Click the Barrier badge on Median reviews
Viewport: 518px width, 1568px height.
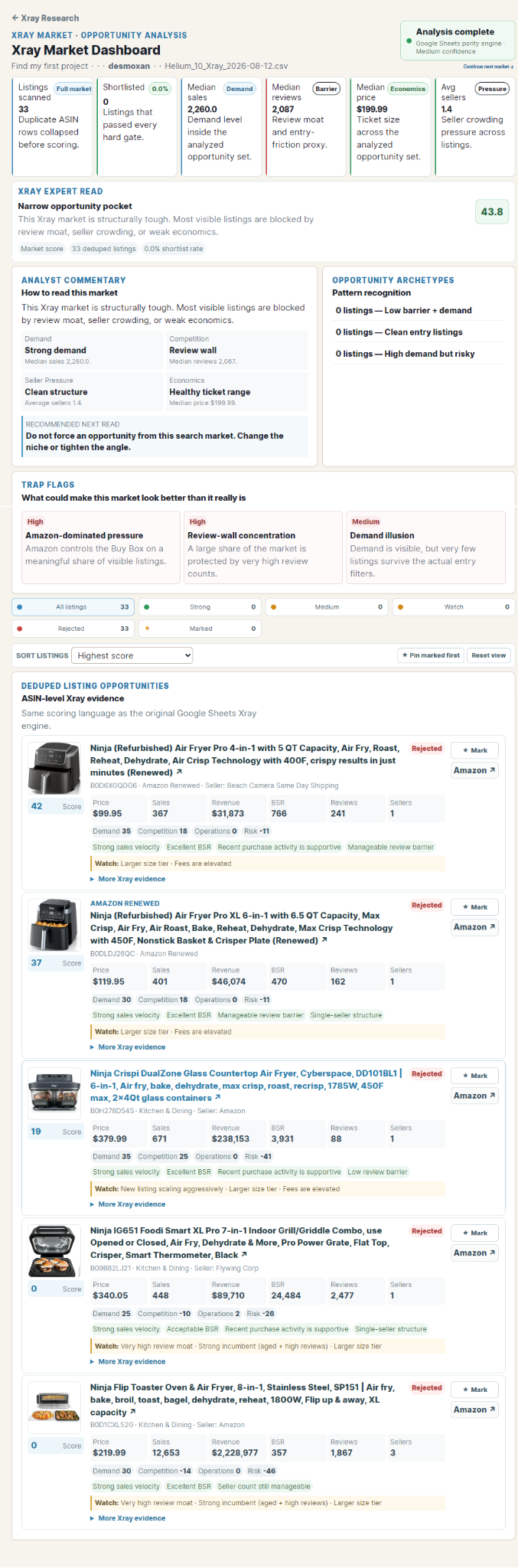pyautogui.click(x=327, y=89)
